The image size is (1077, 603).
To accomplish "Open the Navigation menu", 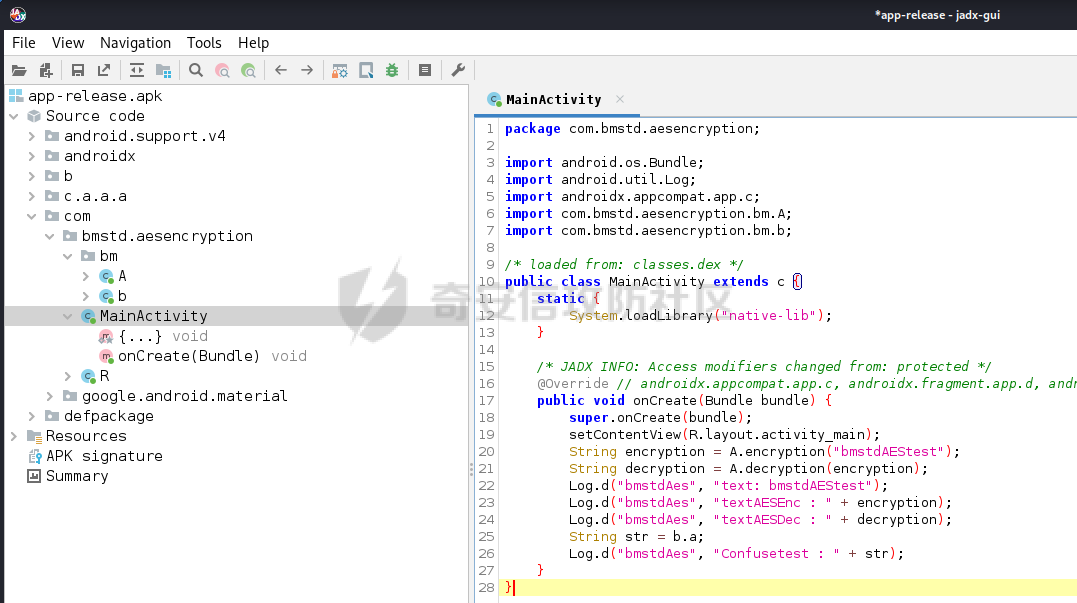I will pos(135,43).
